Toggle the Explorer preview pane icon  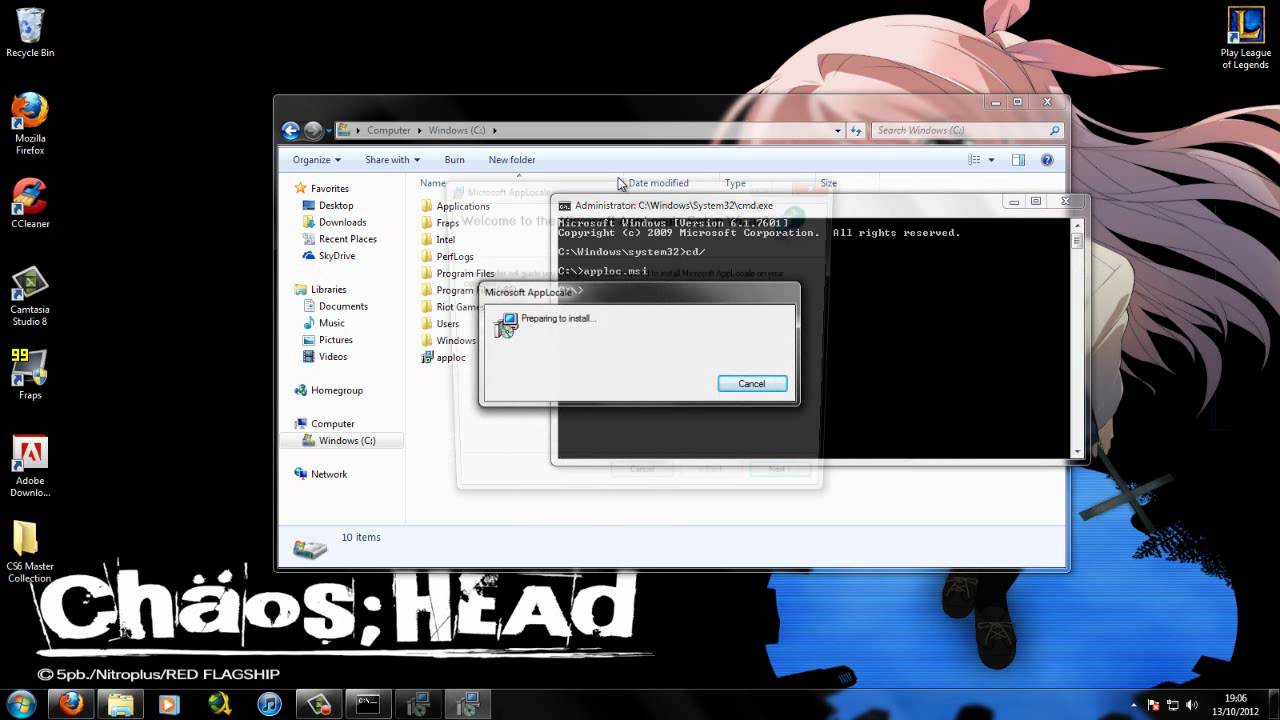pos(1018,160)
